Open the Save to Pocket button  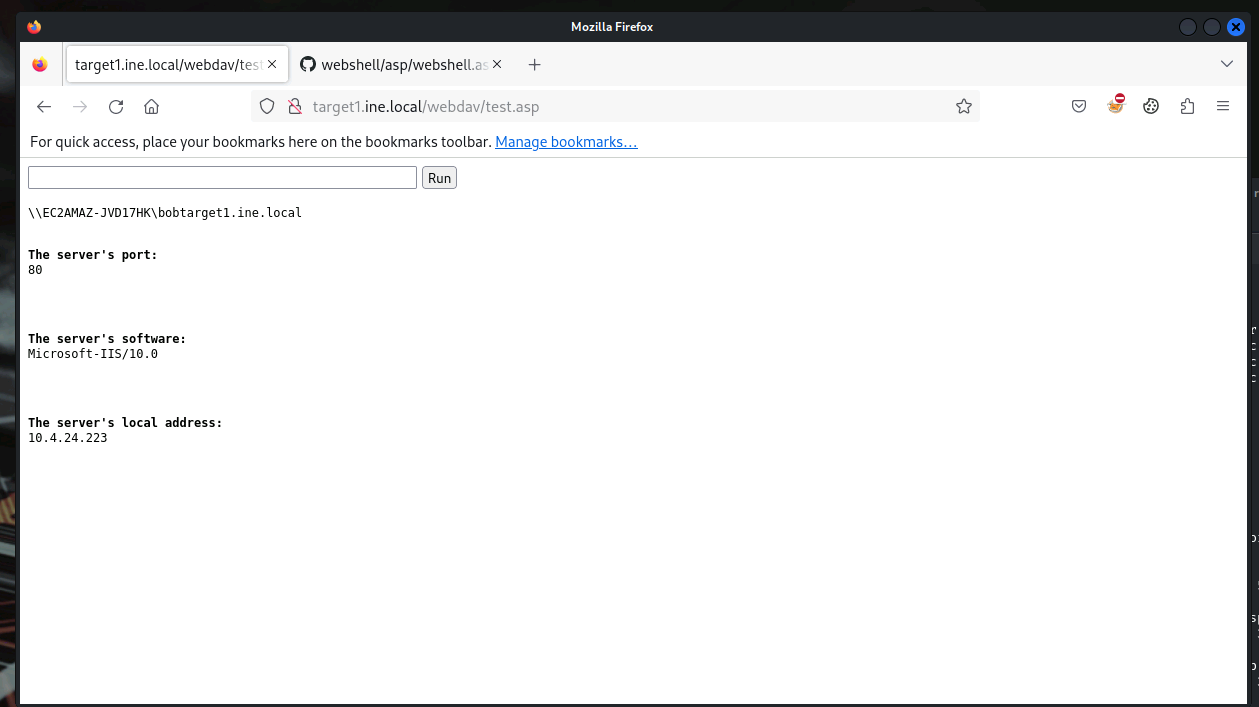pos(1079,107)
